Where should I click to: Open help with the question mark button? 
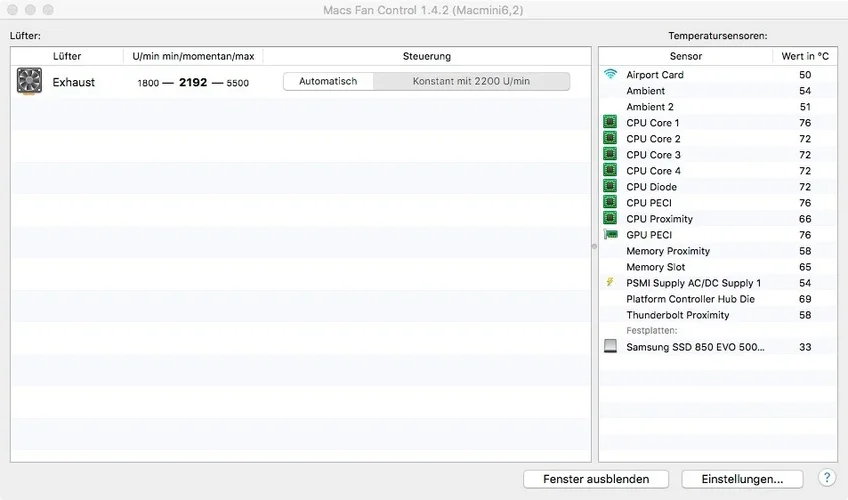(826, 478)
